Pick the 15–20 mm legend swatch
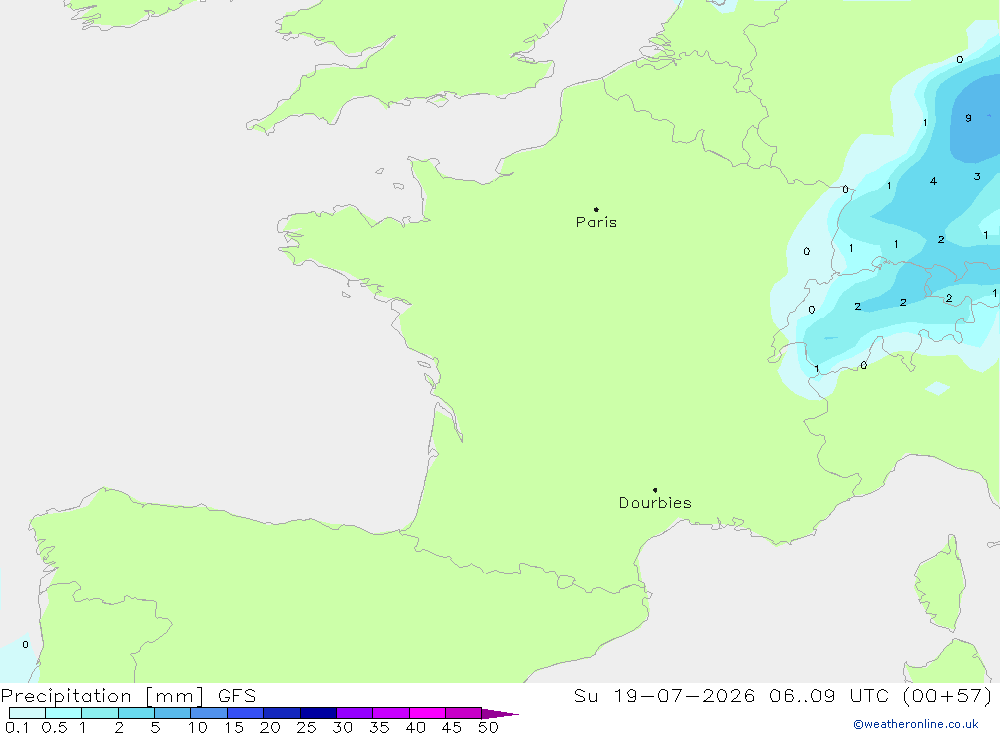Viewport: 1000px width, 733px height. (x=246, y=713)
